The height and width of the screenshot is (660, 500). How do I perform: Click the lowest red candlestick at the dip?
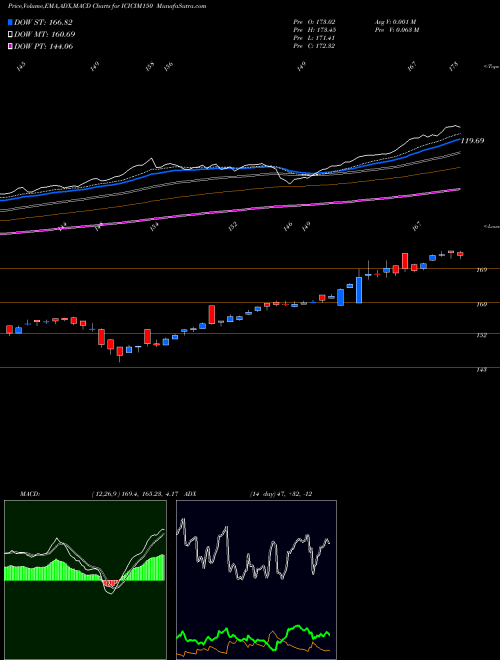[120, 351]
